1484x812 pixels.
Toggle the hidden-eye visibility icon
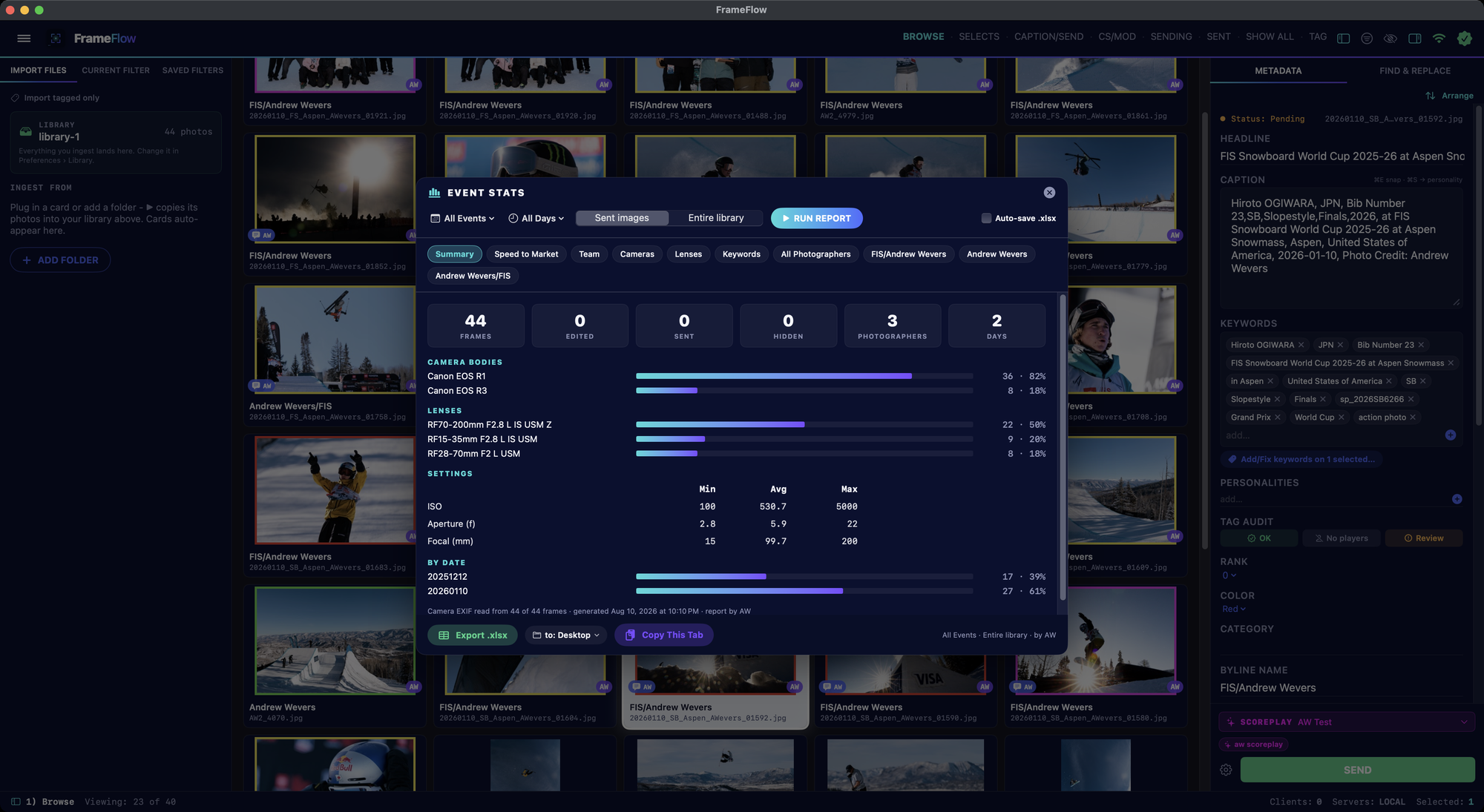[1391, 39]
